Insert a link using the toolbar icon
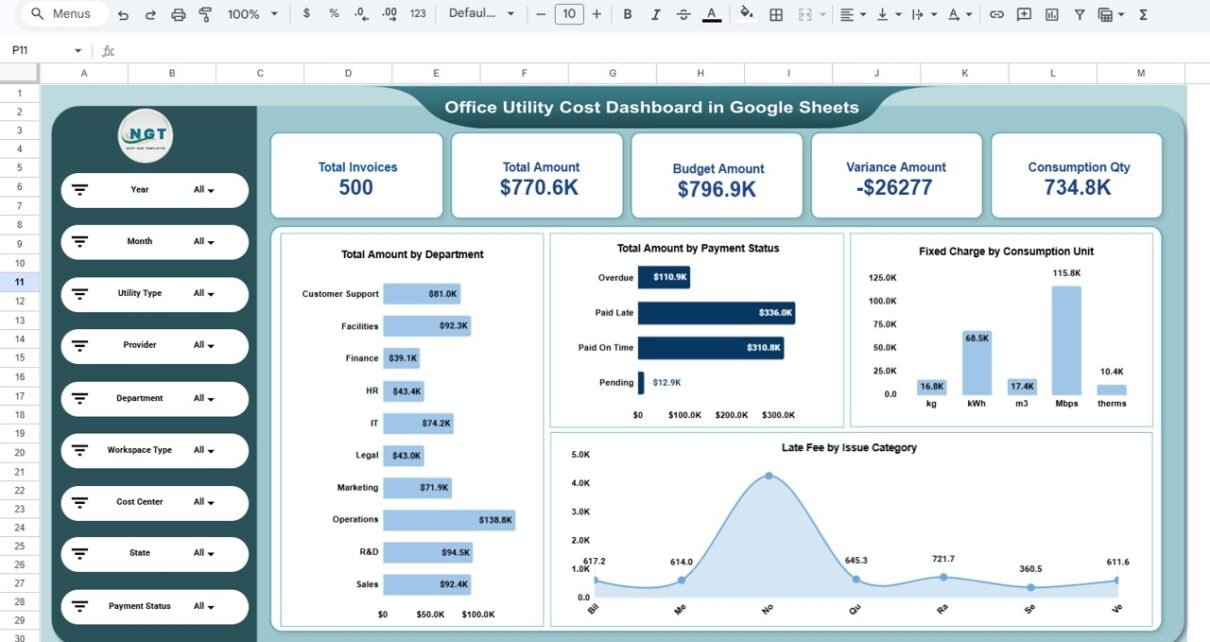This screenshot has height=642, width=1210. click(996, 14)
